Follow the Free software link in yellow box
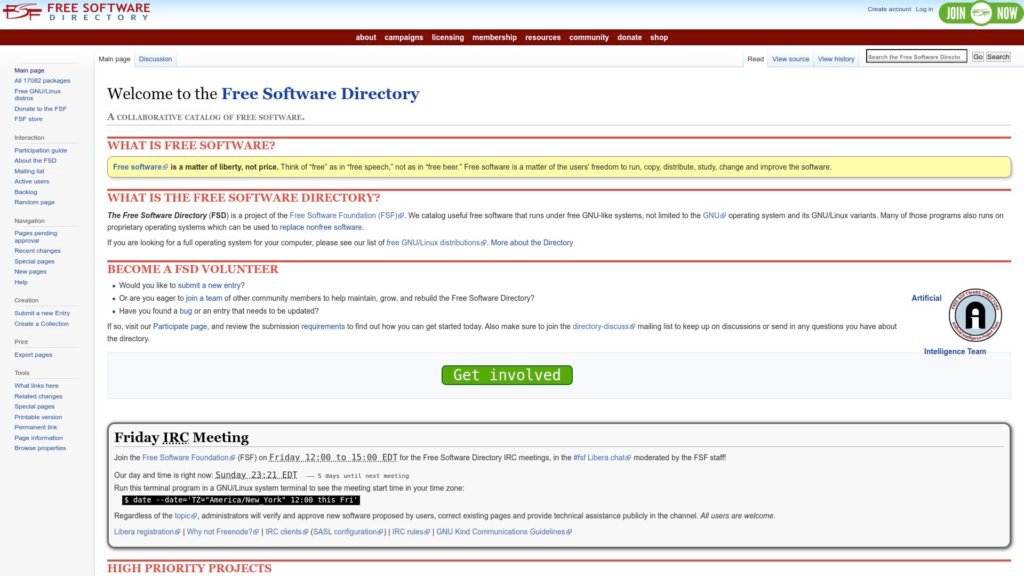Image resolution: width=1024 pixels, height=576 pixels. [x=140, y=167]
